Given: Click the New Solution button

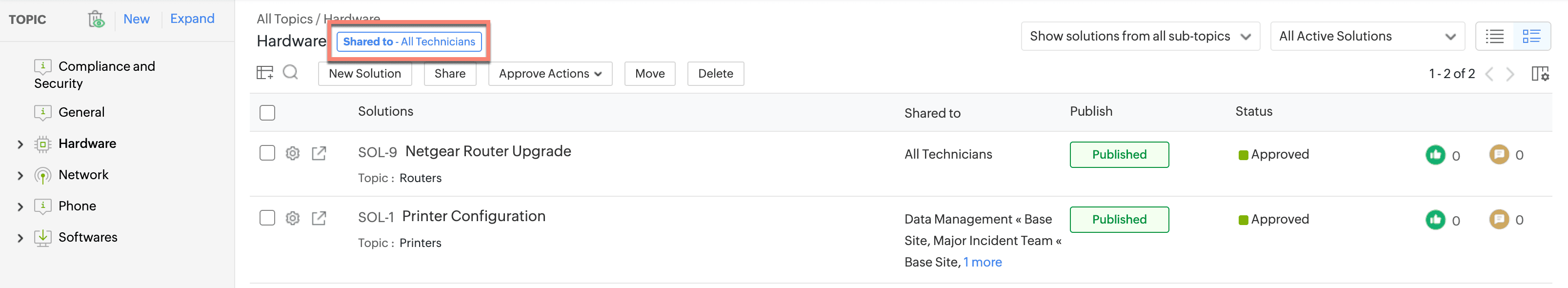Looking at the screenshot, I should click(x=364, y=74).
